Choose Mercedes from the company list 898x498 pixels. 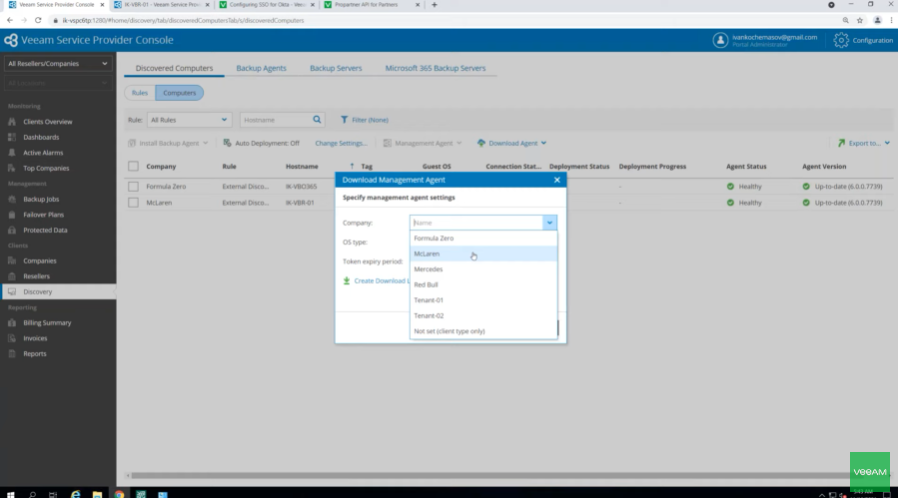pyautogui.click(x=483, y=269)
